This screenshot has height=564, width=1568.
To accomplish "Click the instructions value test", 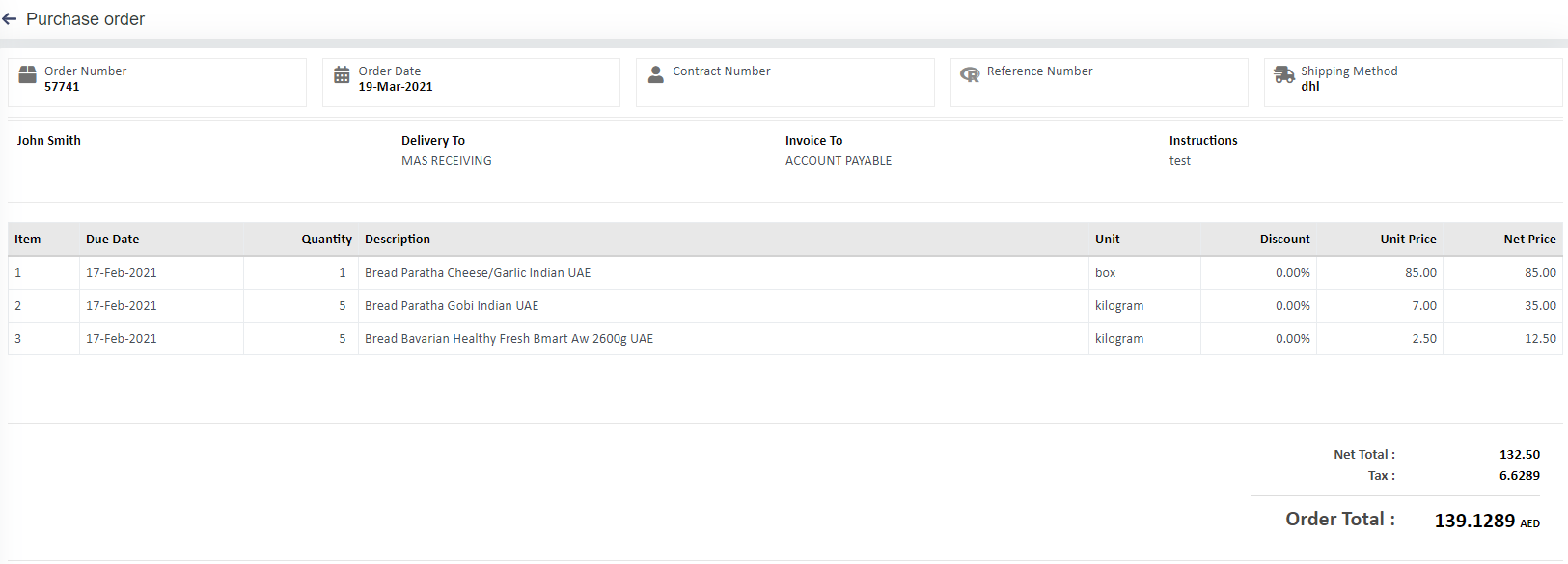I will [x=1180, y=161].
